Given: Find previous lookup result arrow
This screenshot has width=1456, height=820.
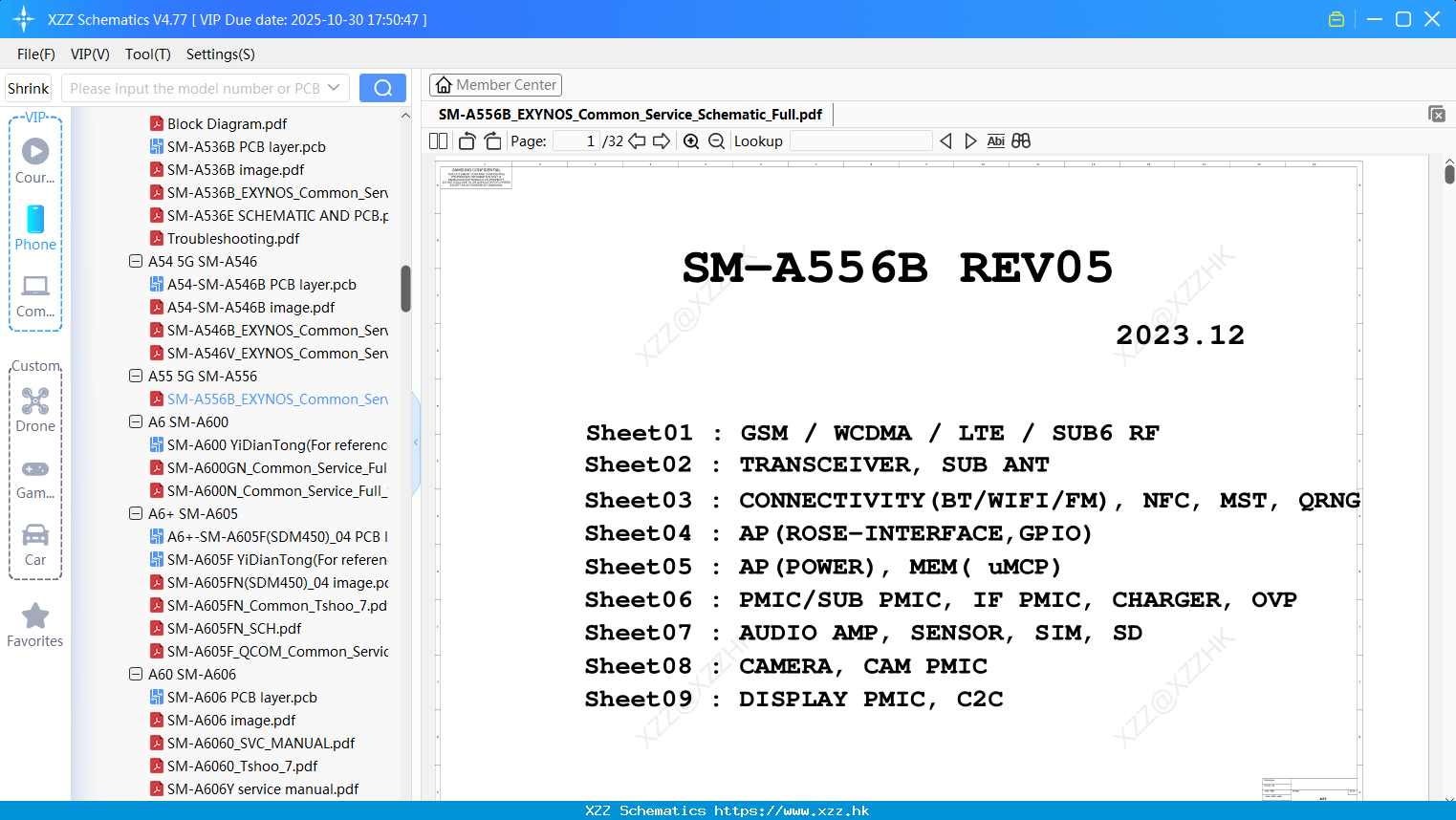Looking at the screenshot, I should (x=945, y=141).
